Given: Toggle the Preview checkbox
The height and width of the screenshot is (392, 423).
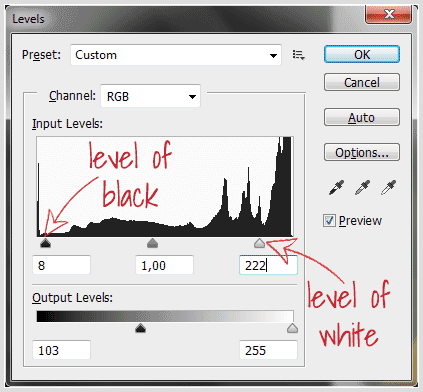Looking at the screenshot, I should pos(329,221).
